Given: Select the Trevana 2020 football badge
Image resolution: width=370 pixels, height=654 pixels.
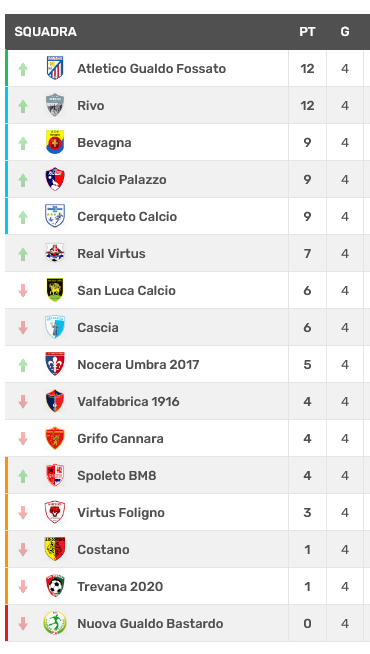Looking at the screenshot, I should pos(55,586).
